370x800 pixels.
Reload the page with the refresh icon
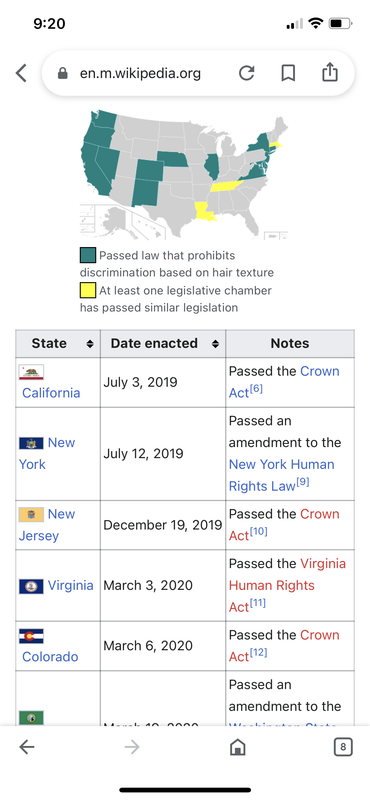(x=246, y=73)
